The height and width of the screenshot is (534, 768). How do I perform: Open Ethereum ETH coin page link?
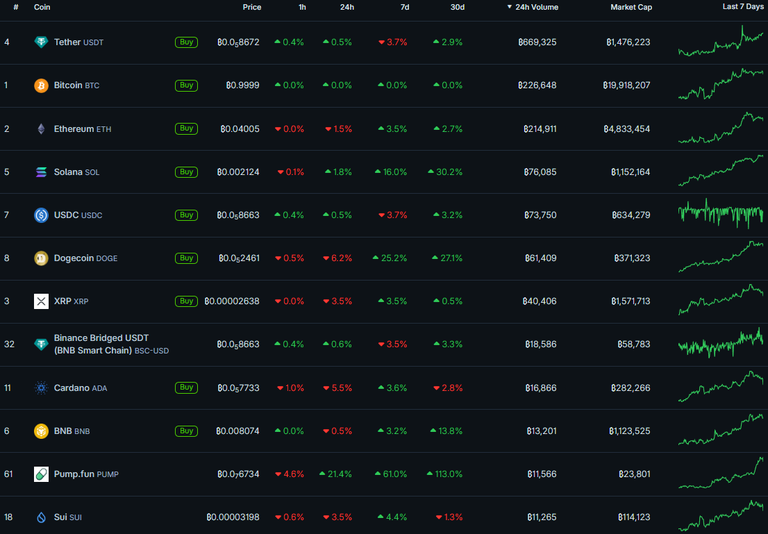point(82,129)
